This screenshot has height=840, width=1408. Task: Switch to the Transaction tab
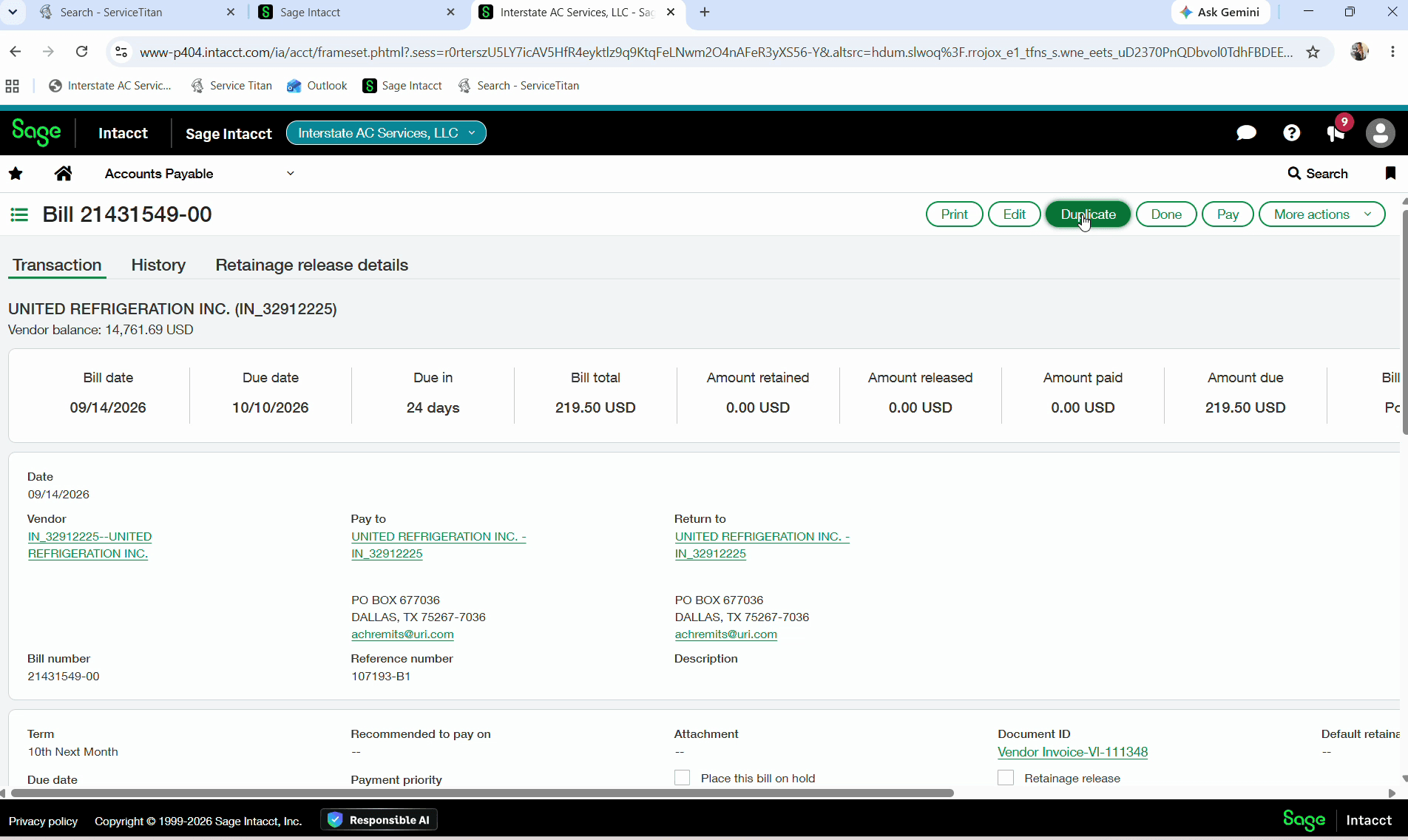tap(57, 265)
